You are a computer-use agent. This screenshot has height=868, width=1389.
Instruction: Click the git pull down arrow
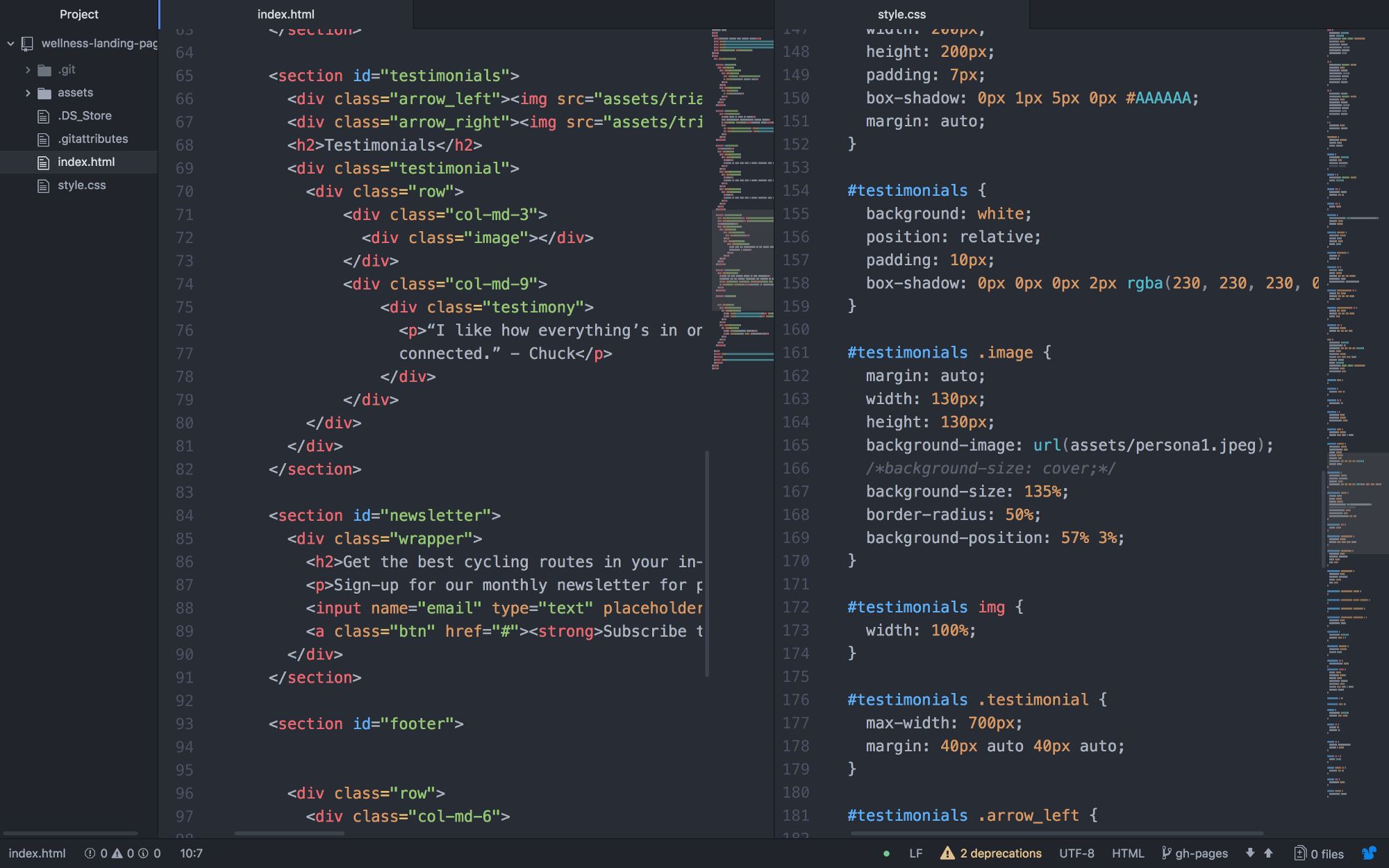[1250, 853]
